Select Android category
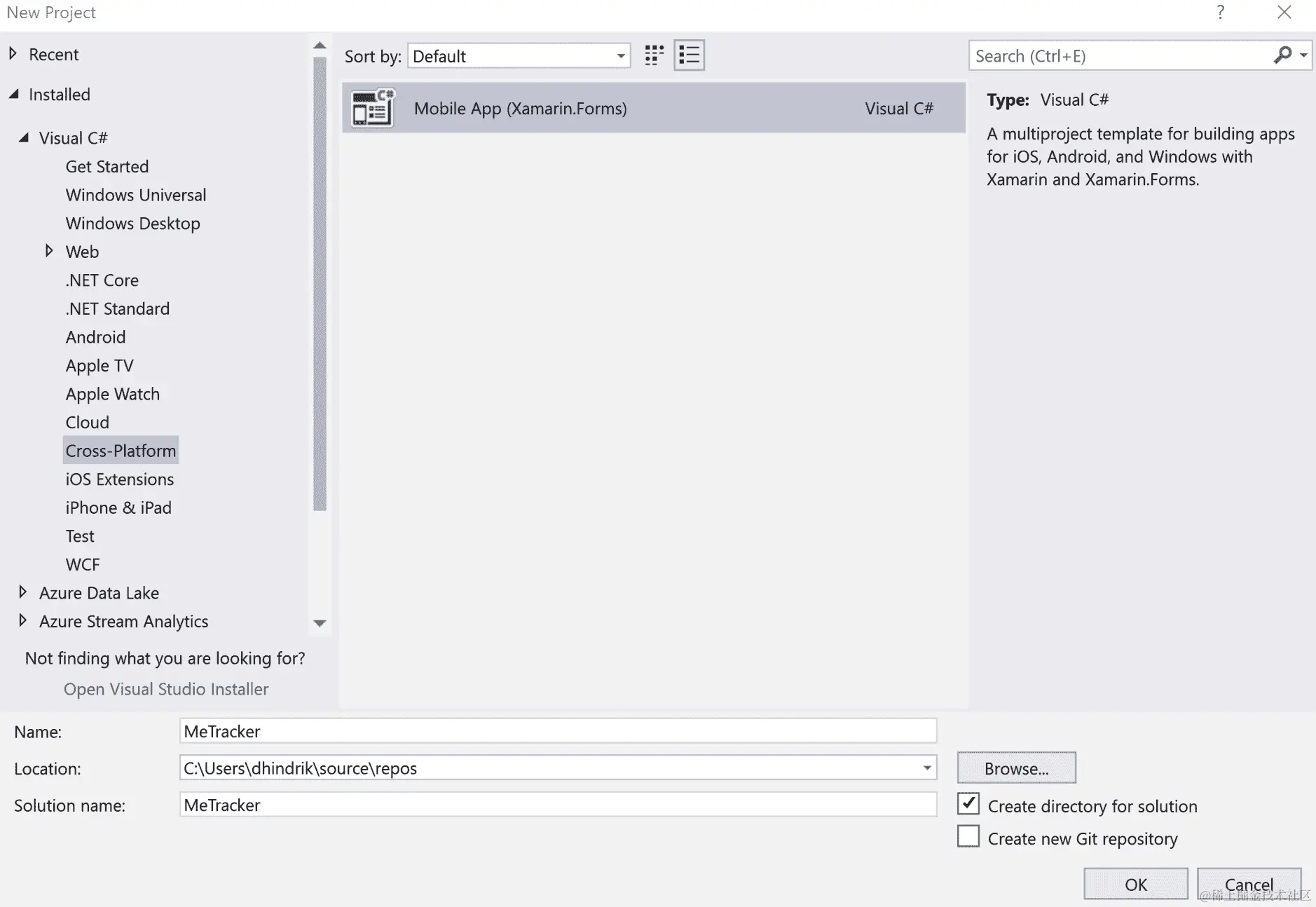The width and height of the screenshot is (1316, 907). pos(96,337)
